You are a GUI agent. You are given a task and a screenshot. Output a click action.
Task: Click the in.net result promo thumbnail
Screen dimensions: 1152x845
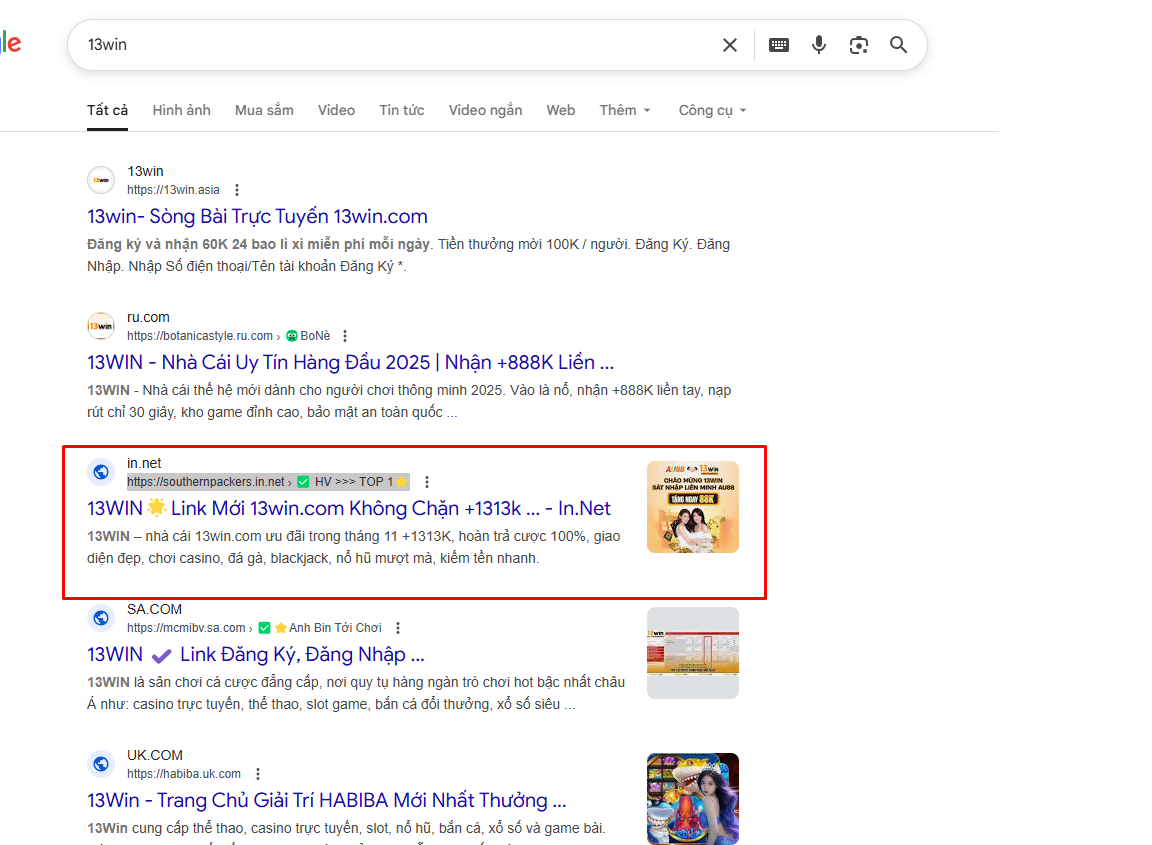692,507
